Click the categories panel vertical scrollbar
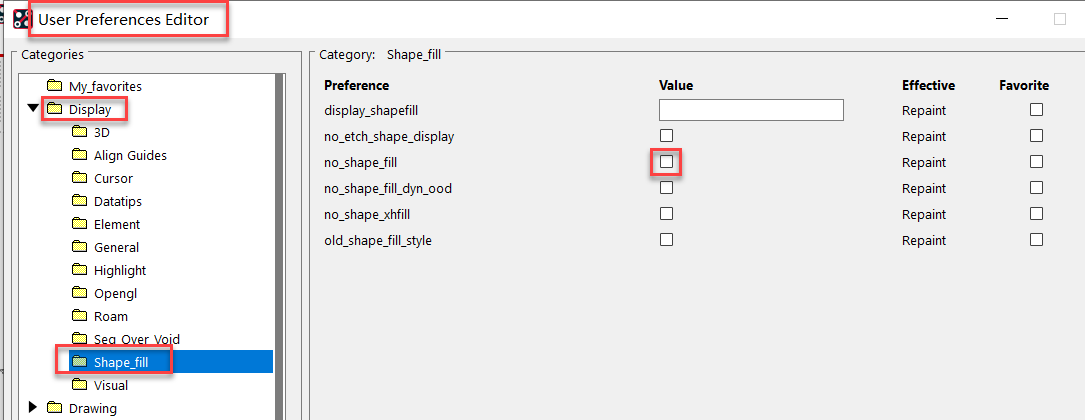 coord(280,240)
